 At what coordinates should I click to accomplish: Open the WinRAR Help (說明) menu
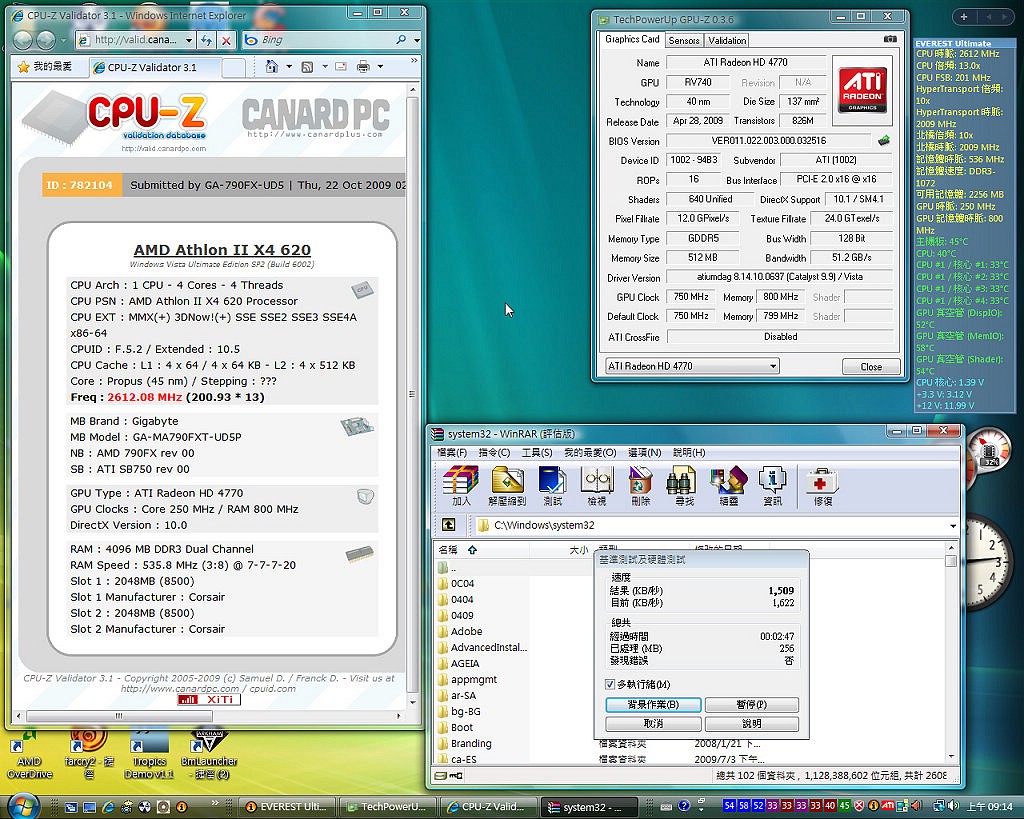pos(689,453)
